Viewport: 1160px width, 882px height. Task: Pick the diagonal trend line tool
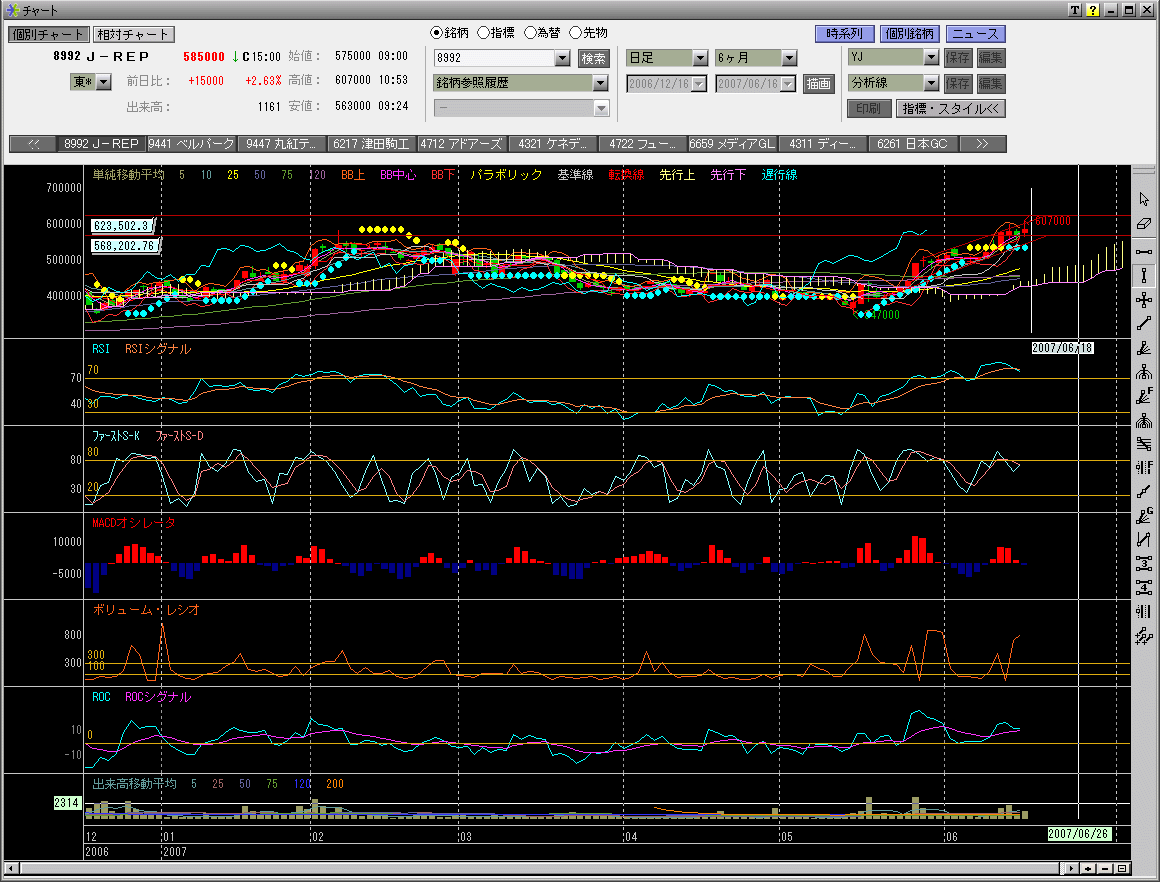pos(1144,324)
